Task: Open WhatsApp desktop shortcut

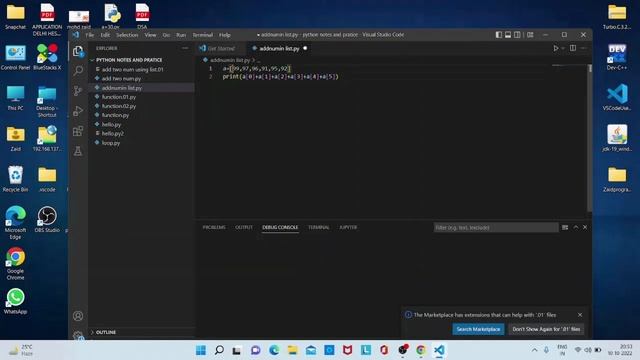Action: 16,301
